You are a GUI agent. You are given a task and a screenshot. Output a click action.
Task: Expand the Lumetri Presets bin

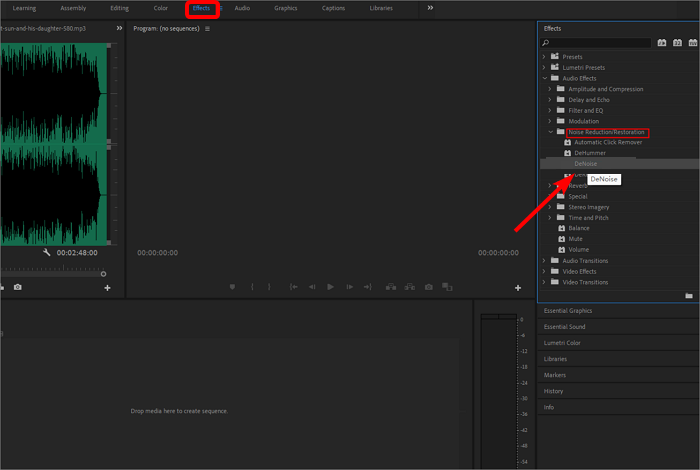544,67
